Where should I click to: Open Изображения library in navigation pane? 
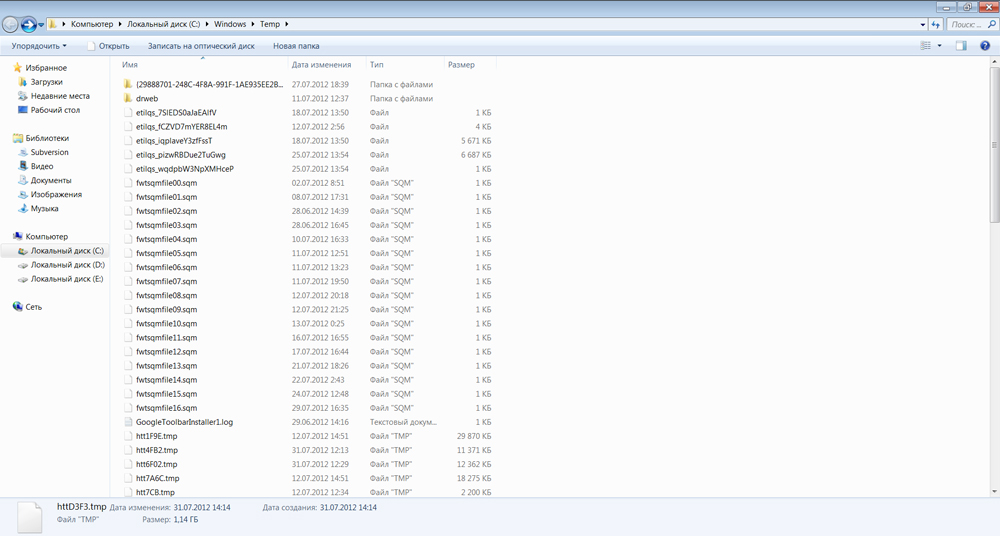[x=56, y=194]
